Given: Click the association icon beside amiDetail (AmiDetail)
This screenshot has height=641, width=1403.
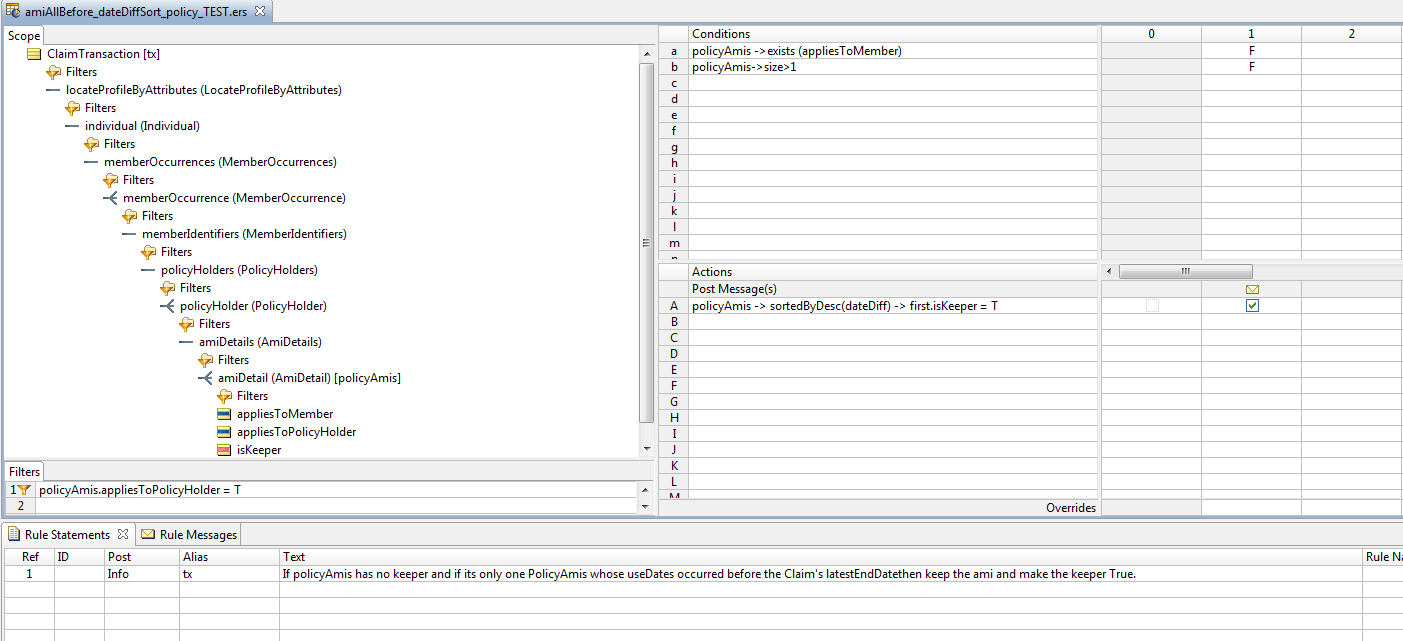Looking at the screenshot, I should (x=205, y=378).
